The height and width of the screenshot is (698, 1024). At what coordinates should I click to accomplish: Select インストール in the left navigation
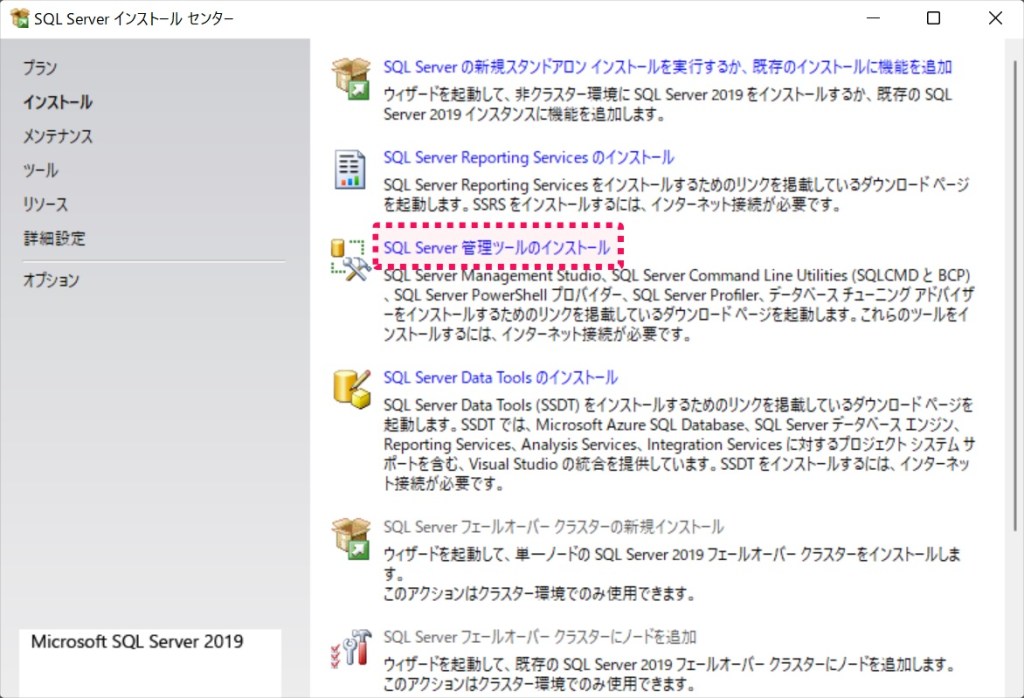click(x=57, y=102)
